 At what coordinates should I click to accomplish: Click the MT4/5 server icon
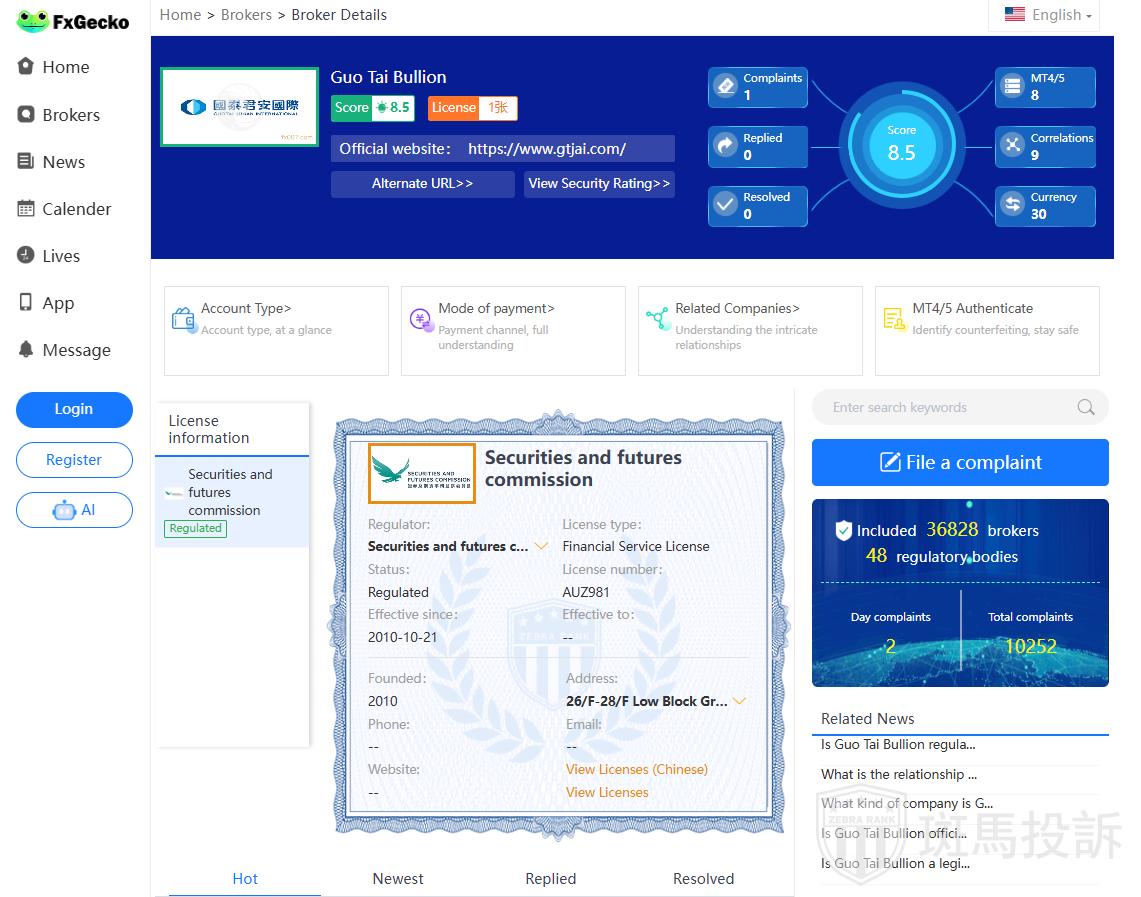click(1012, 87)
